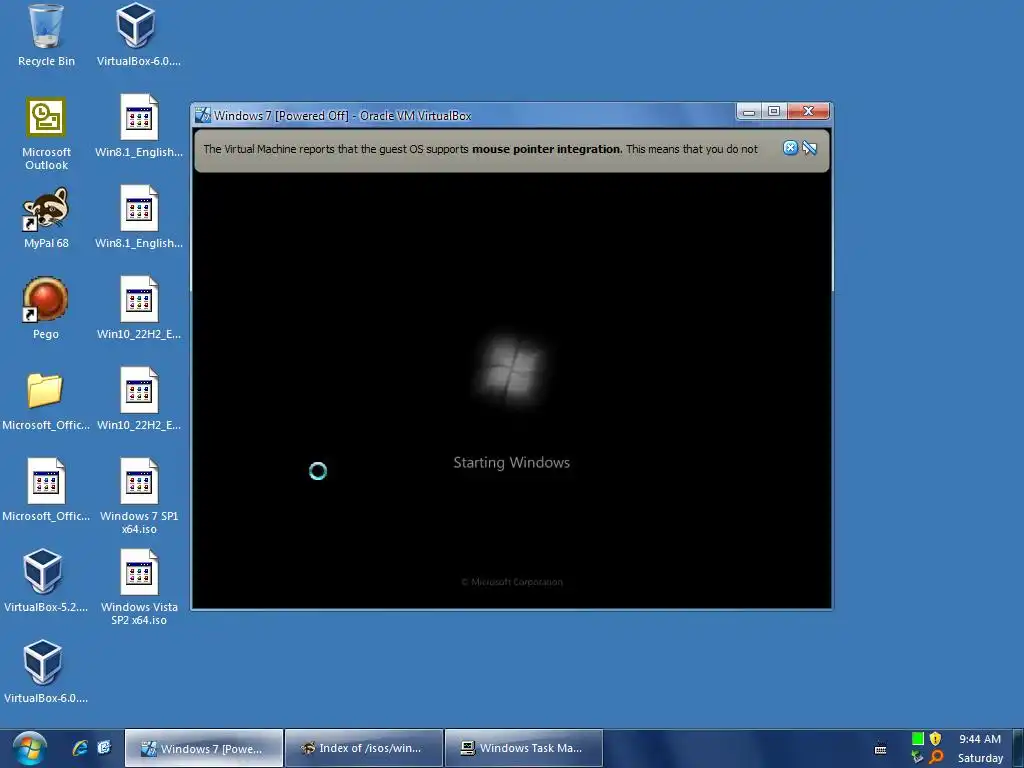Open the Windows Start orb
1024x768 pixels.
29,748
